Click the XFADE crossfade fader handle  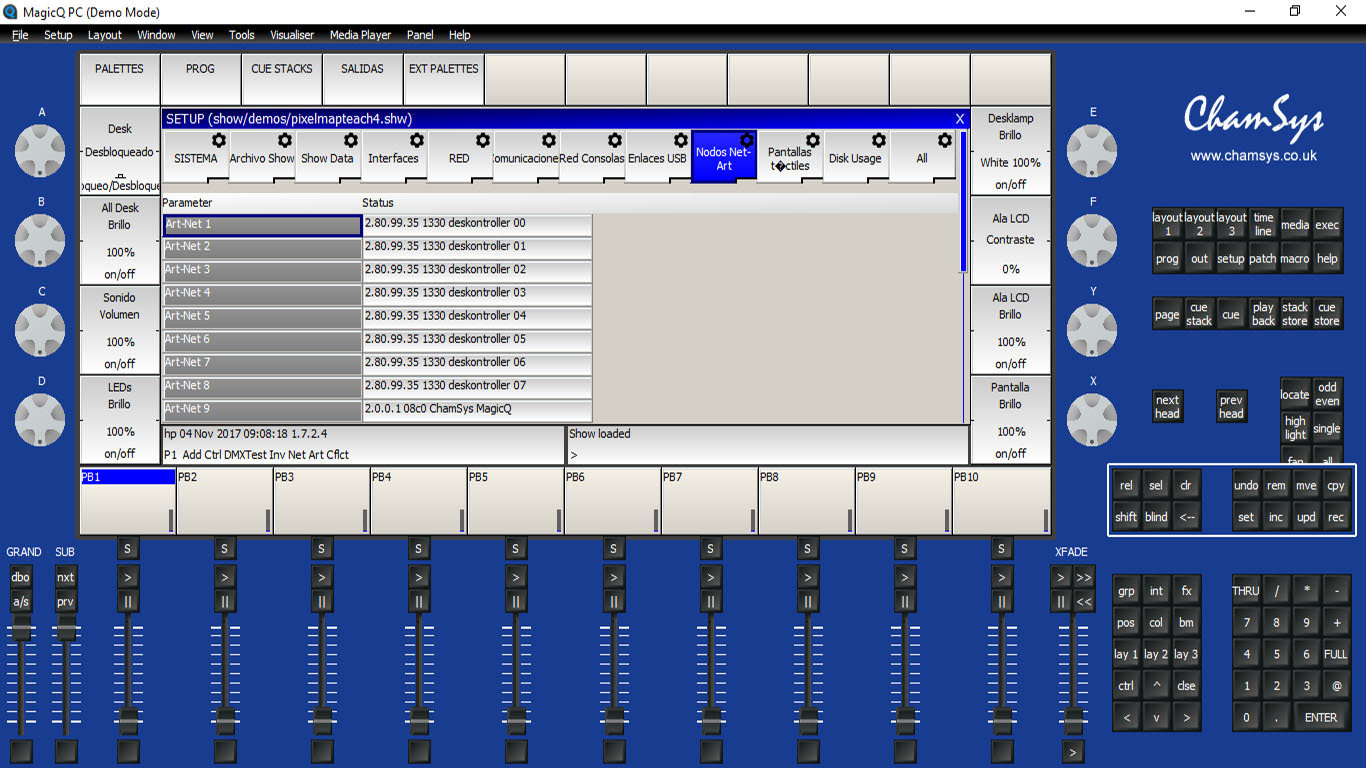(x=1073, y=719)
